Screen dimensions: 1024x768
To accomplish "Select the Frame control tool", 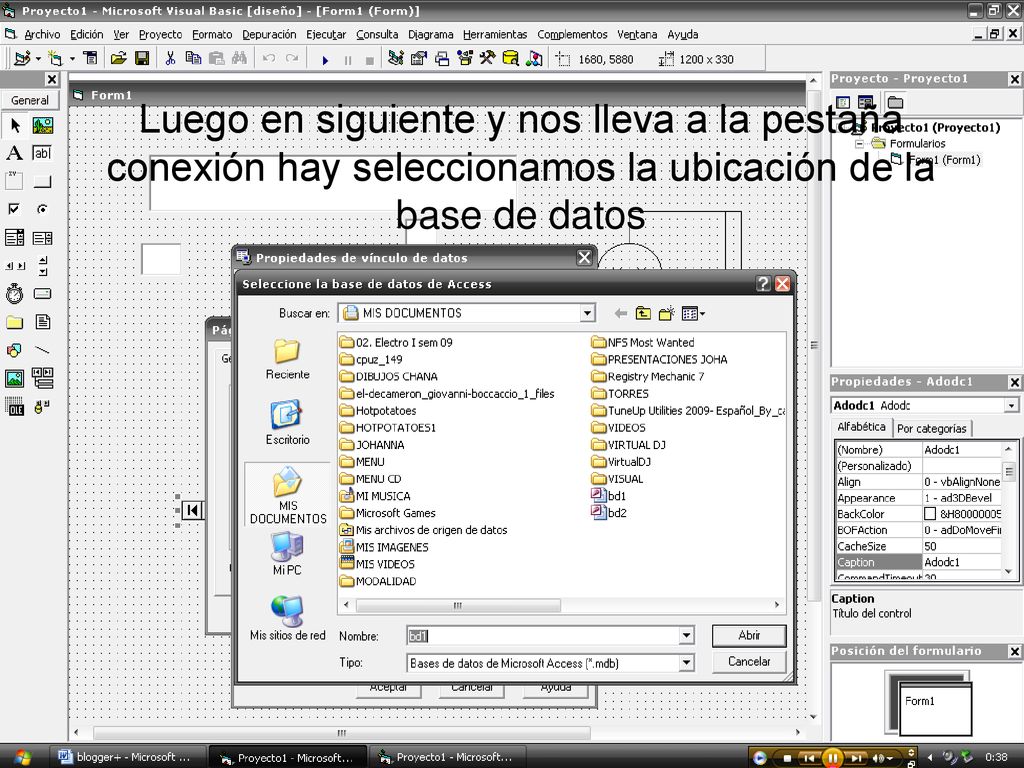I will click(14, 181).
